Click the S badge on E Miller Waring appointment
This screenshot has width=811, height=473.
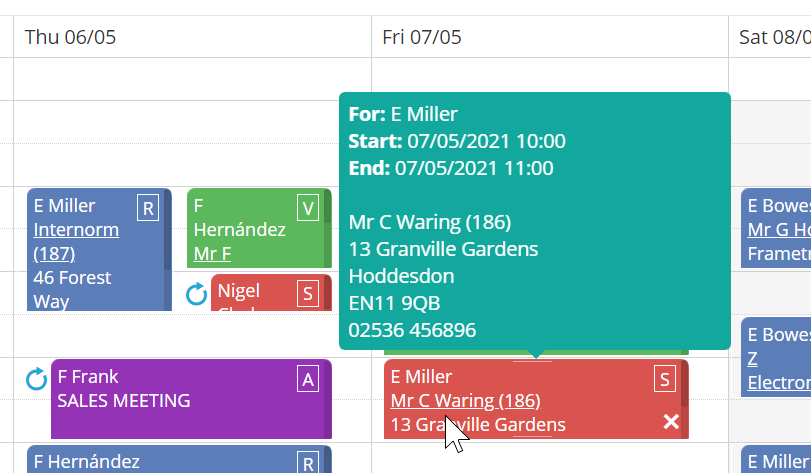665,379
